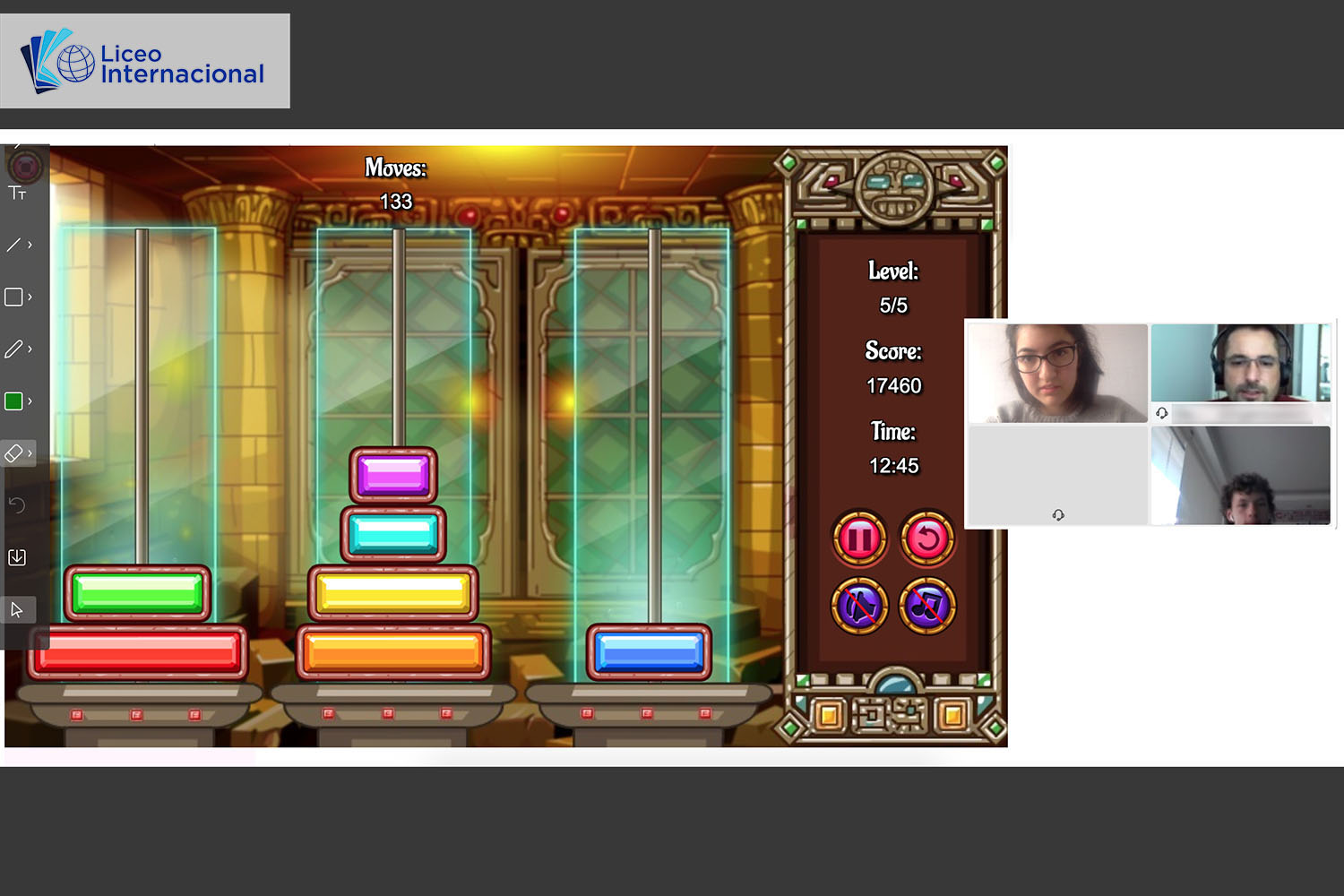Pause the Tower of Hanoi game

[x=859, y=538]
